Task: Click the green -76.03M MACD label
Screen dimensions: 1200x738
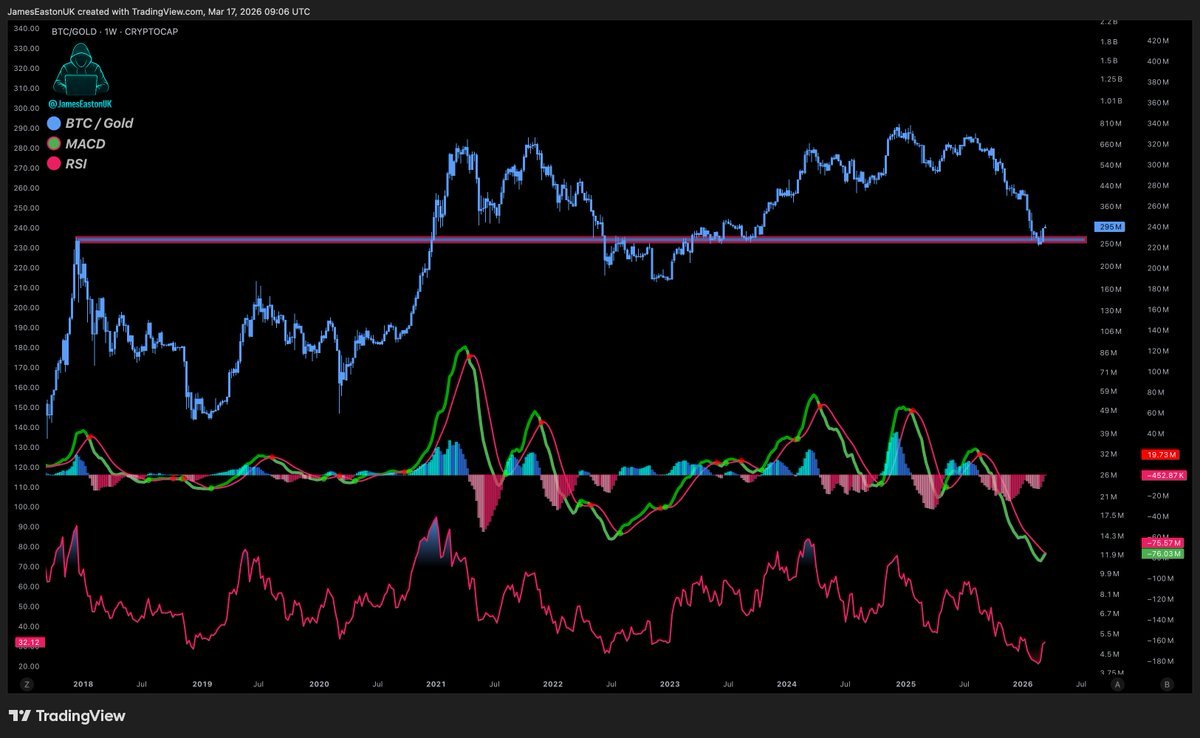Action: click(x=1162, y=553)
